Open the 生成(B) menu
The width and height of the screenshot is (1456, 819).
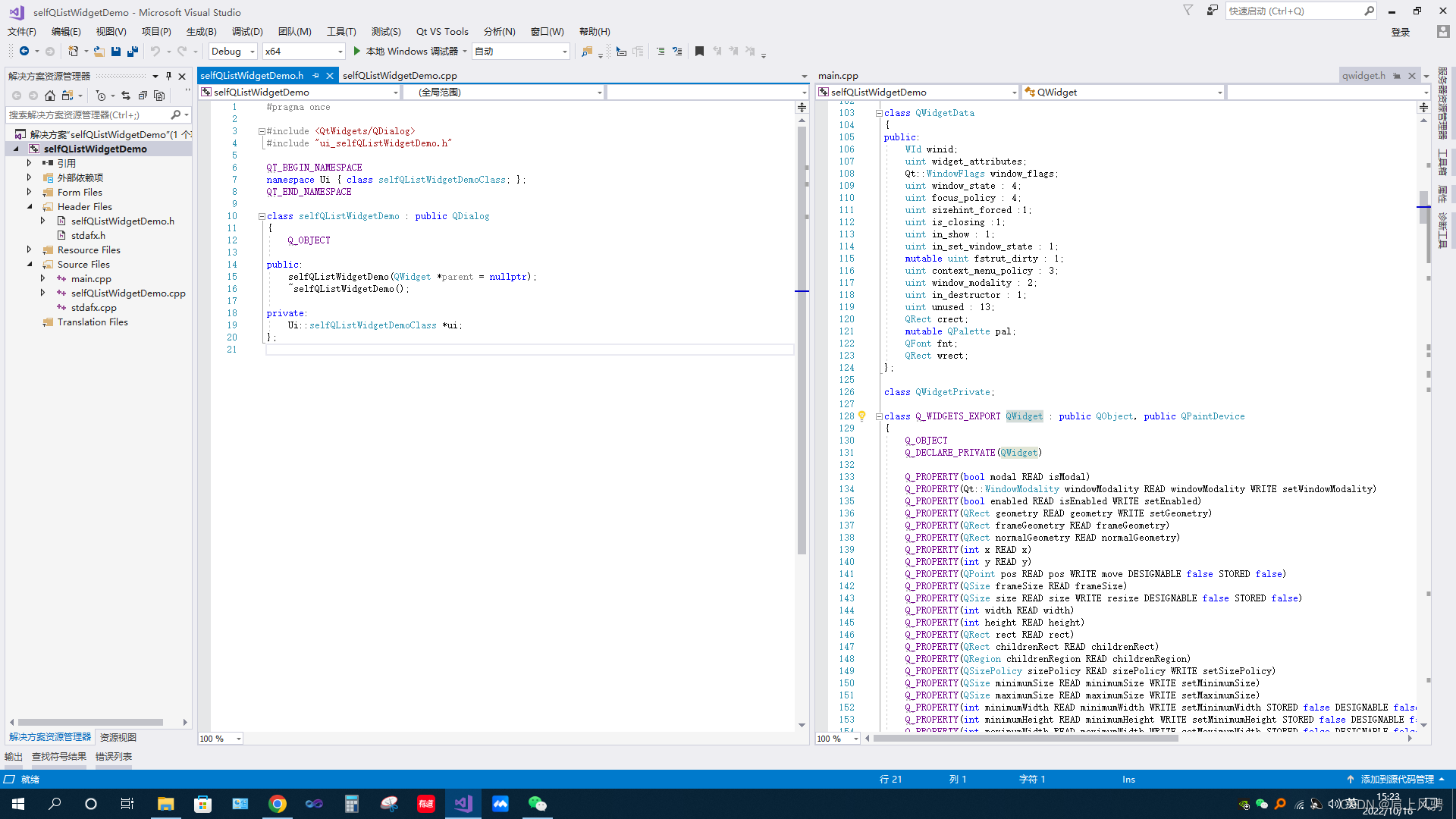pos(201,31)
